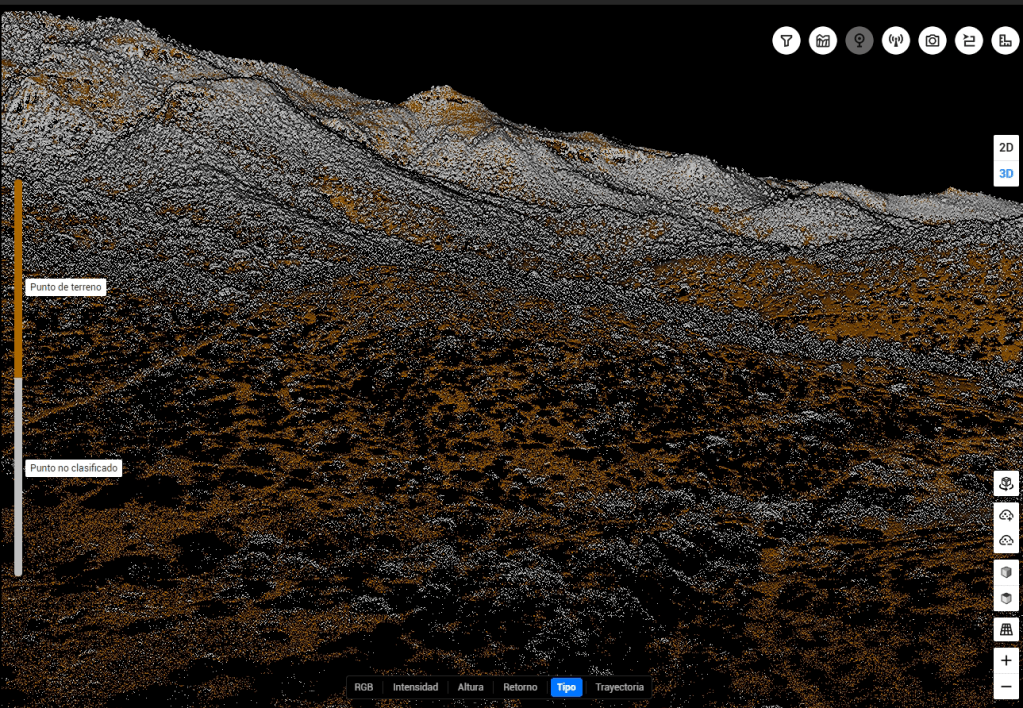
Task: Click the upper cloud icon
Action: tap(1006, 515)
